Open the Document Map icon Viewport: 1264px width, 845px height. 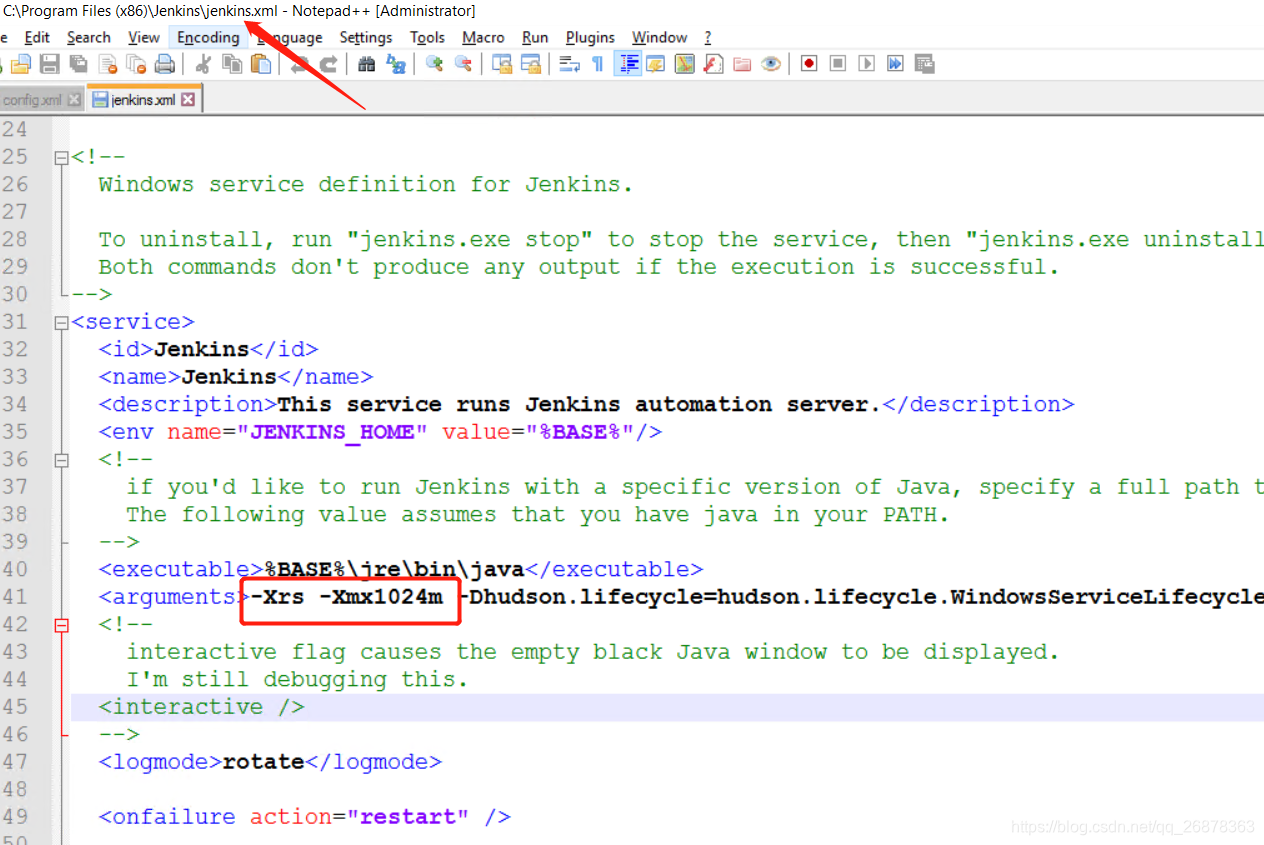[685, 64]
